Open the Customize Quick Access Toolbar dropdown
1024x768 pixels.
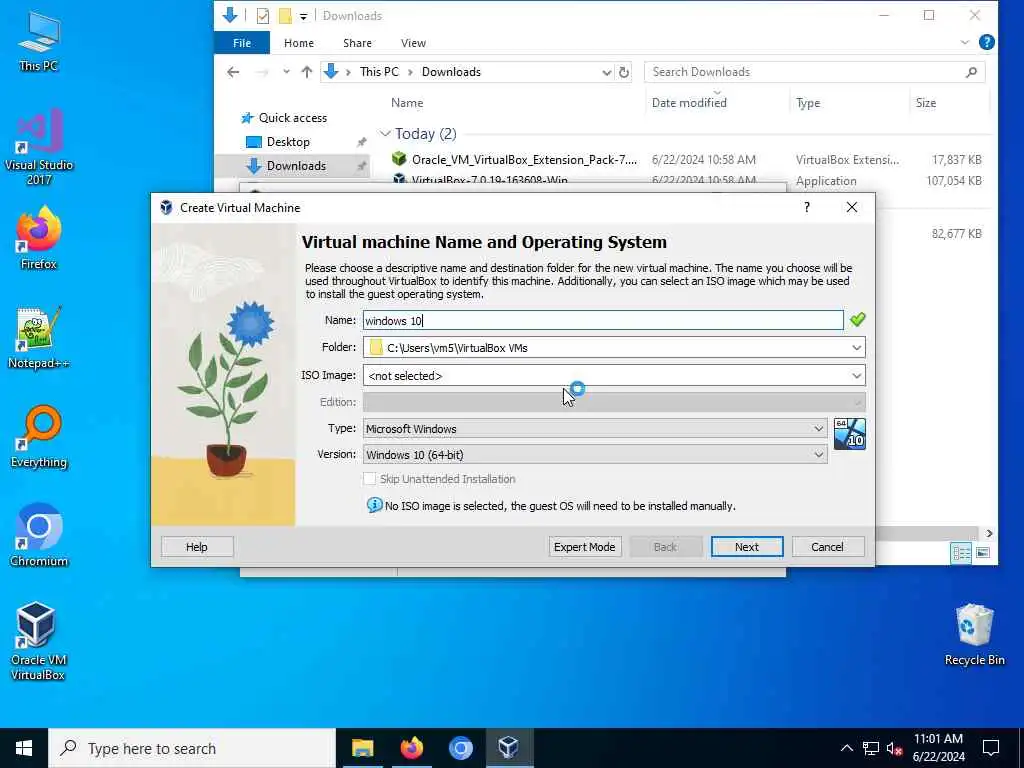(303, 16)
